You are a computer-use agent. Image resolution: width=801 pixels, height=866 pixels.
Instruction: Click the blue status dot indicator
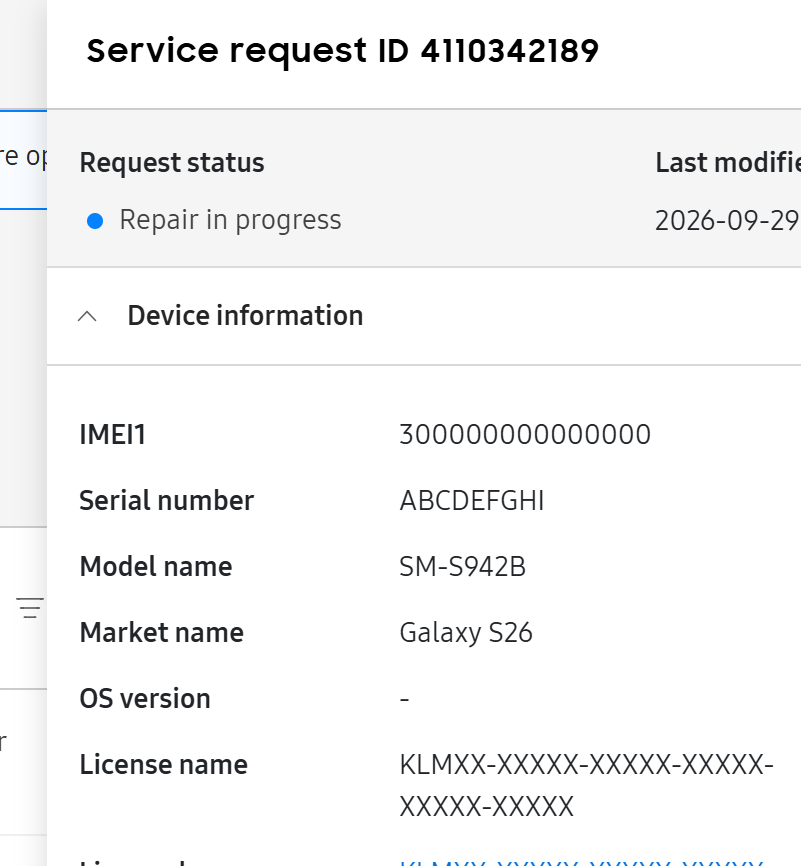tap(95, 221)
